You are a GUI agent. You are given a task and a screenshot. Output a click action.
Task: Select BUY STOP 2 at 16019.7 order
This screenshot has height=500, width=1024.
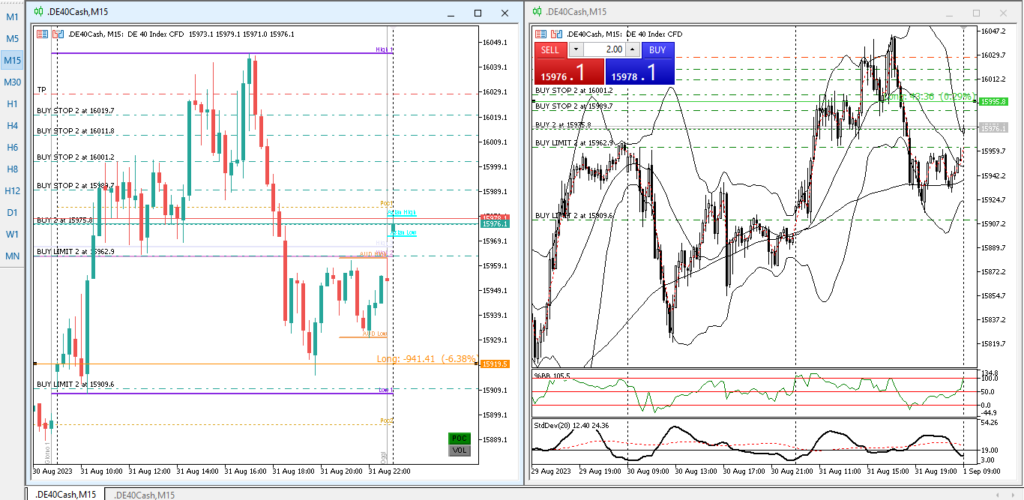click(x=76, y=110)
